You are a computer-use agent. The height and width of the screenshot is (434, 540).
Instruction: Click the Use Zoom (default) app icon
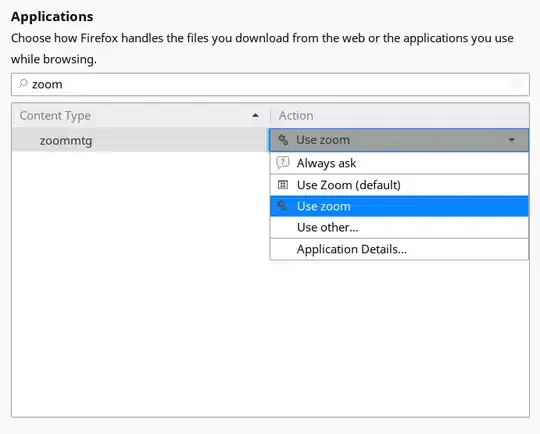click(x=283, y=185)
